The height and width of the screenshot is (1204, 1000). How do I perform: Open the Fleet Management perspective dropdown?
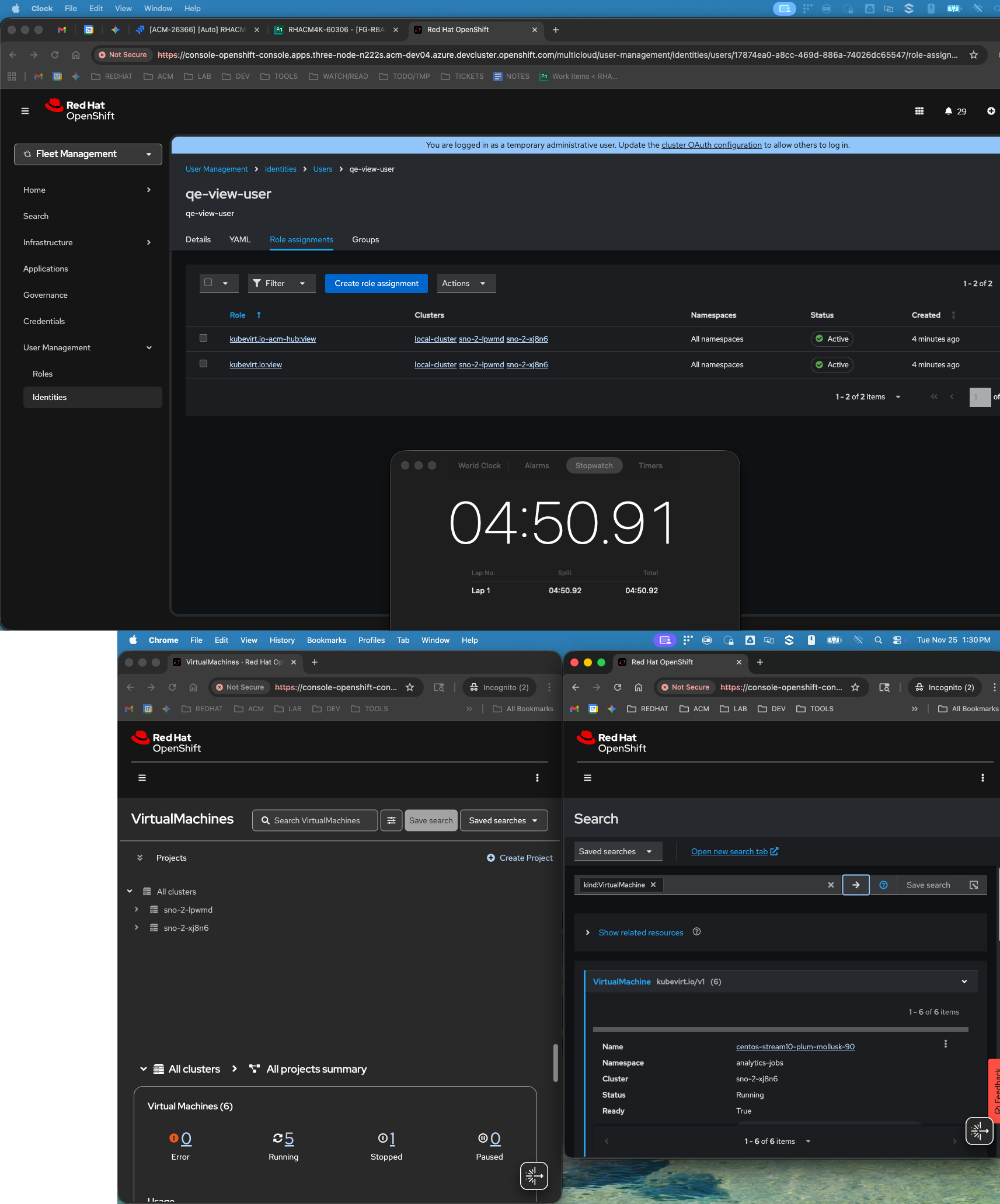88,154
